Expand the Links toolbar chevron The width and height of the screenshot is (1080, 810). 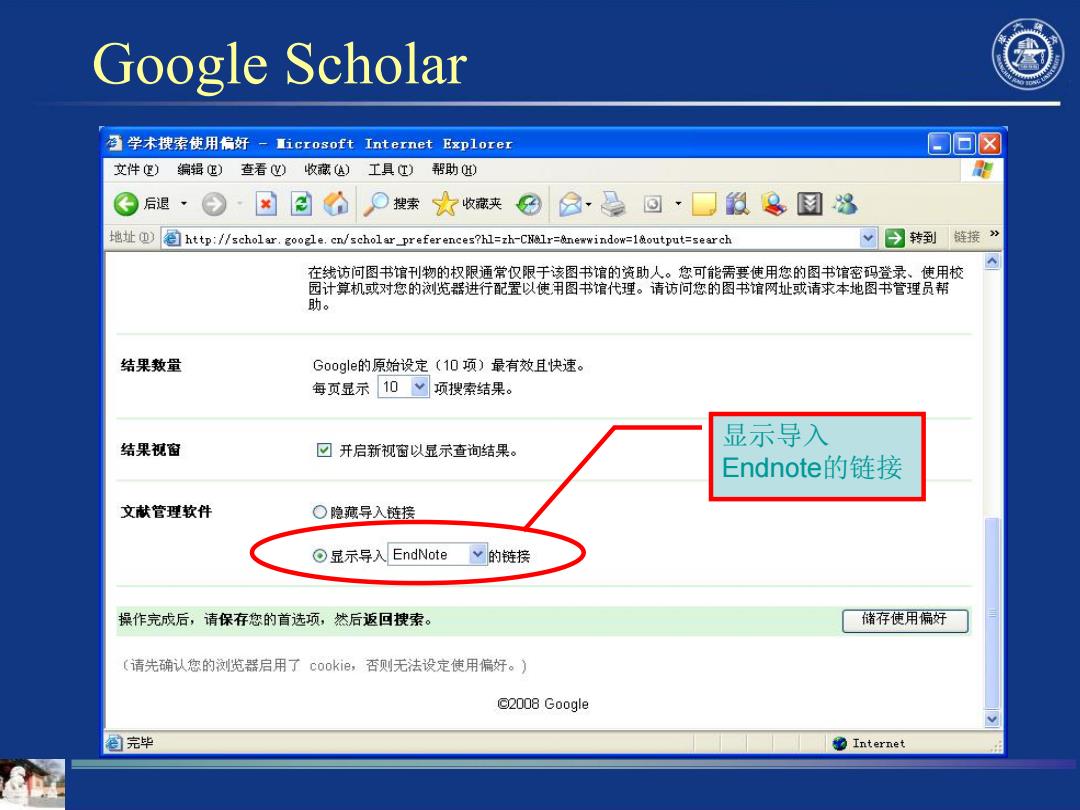[994, 234]
